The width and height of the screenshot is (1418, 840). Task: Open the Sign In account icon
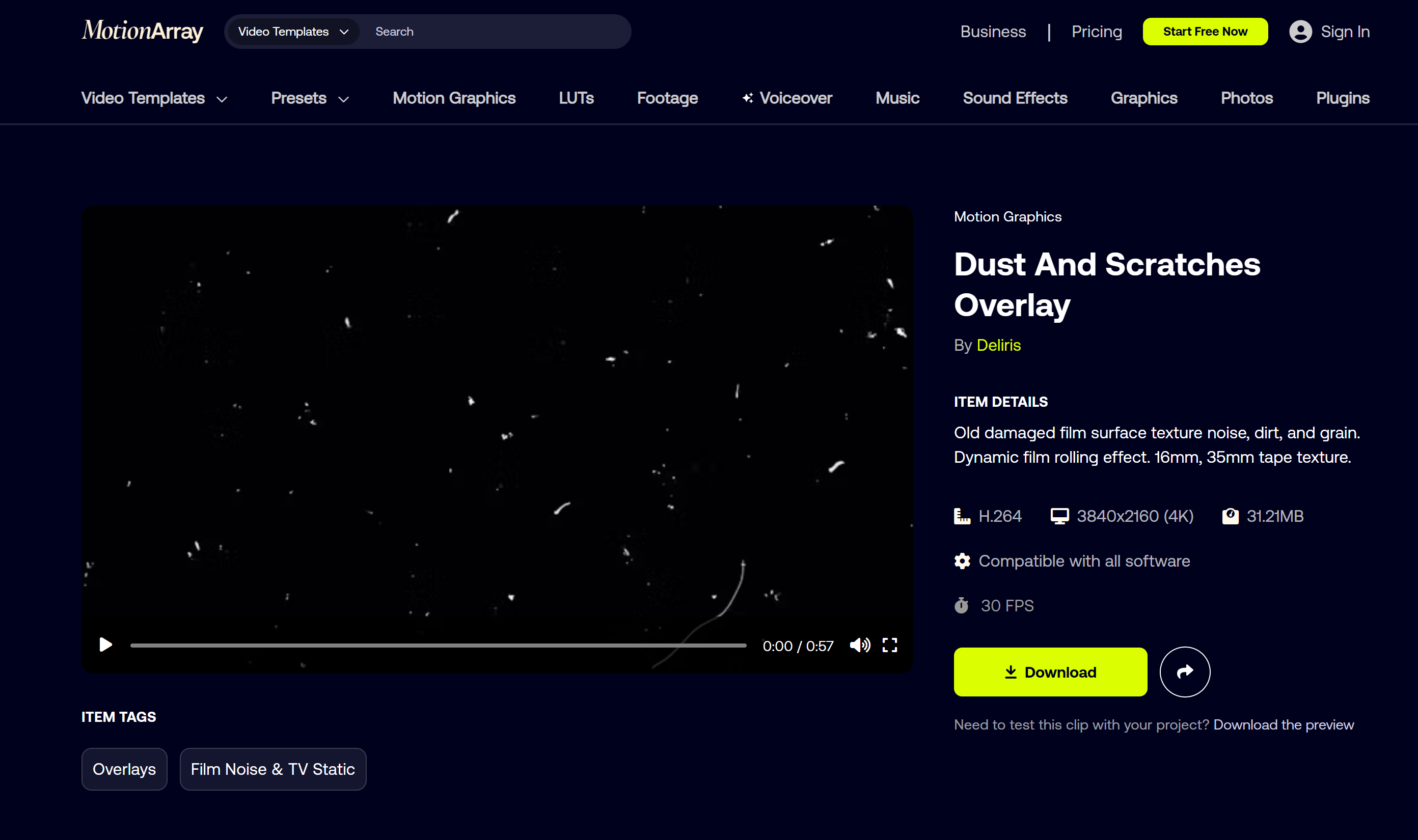pos(1301,31)
